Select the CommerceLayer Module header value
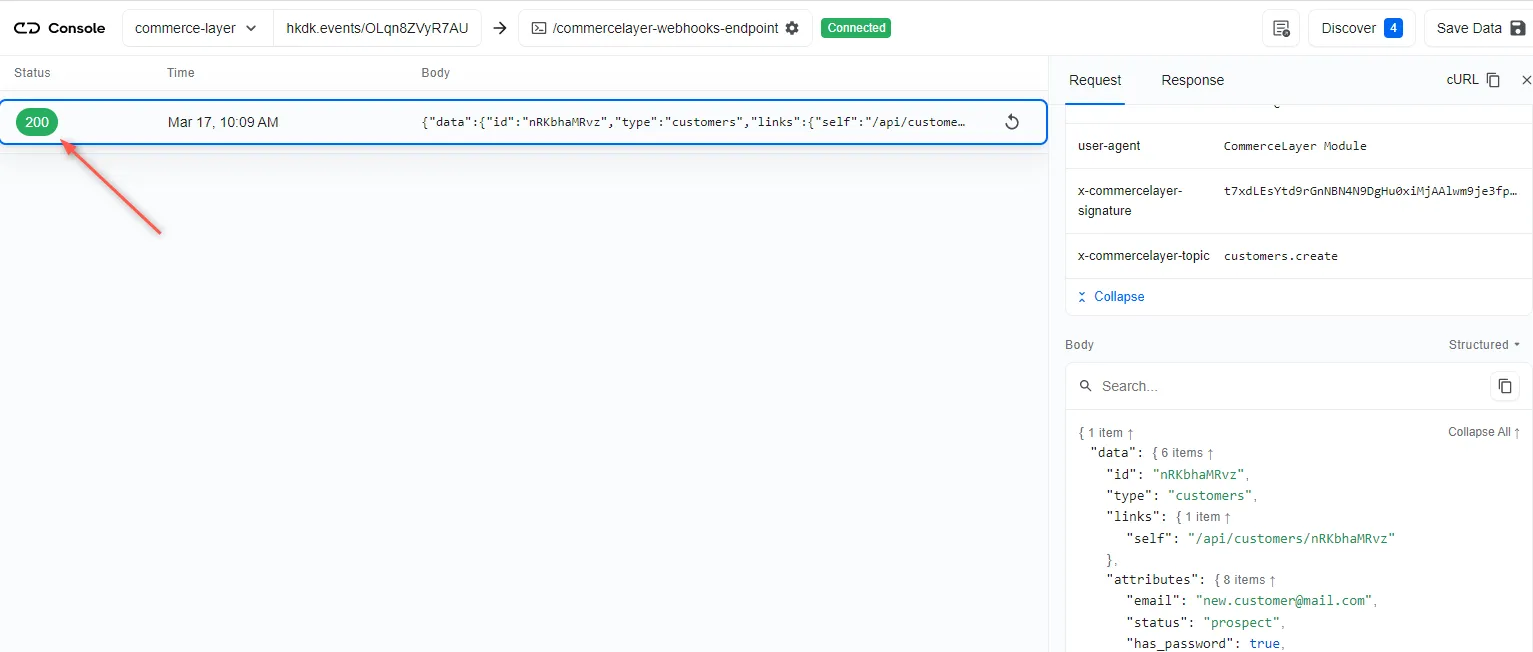Viewport: 1533px width, 652px height. coord(1295,146)
